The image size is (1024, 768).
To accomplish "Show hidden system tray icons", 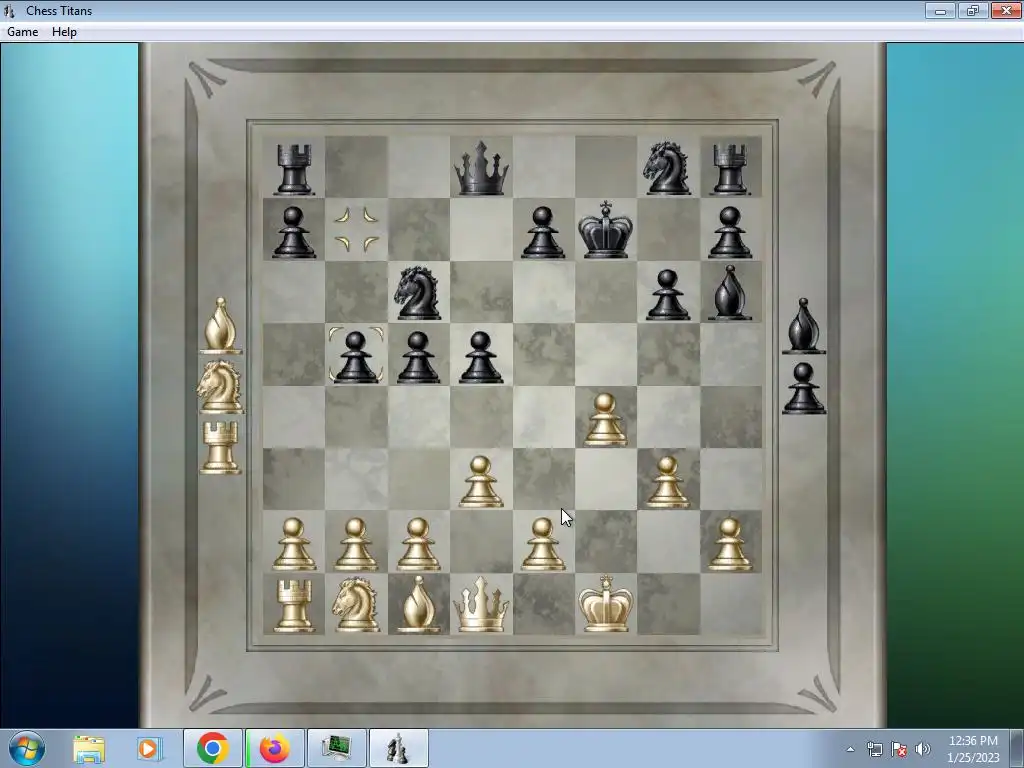I will tap(850, 749).
